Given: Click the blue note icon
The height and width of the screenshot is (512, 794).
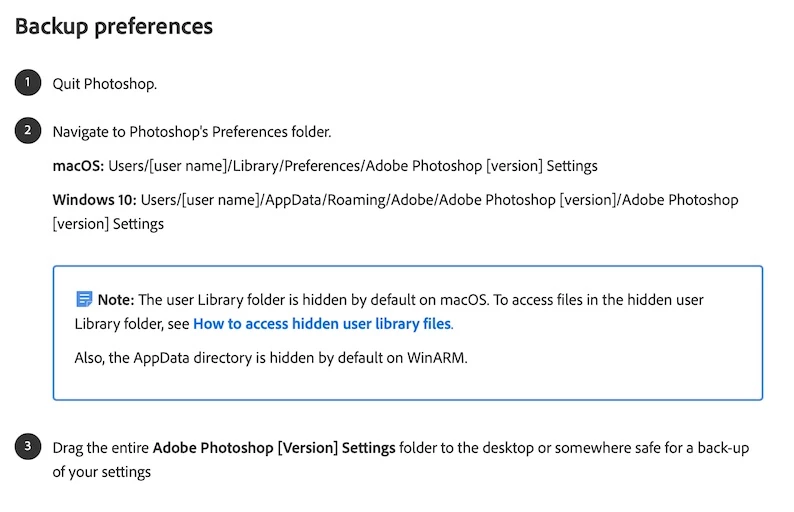Looking at the screenshot, I should point(84,299).
